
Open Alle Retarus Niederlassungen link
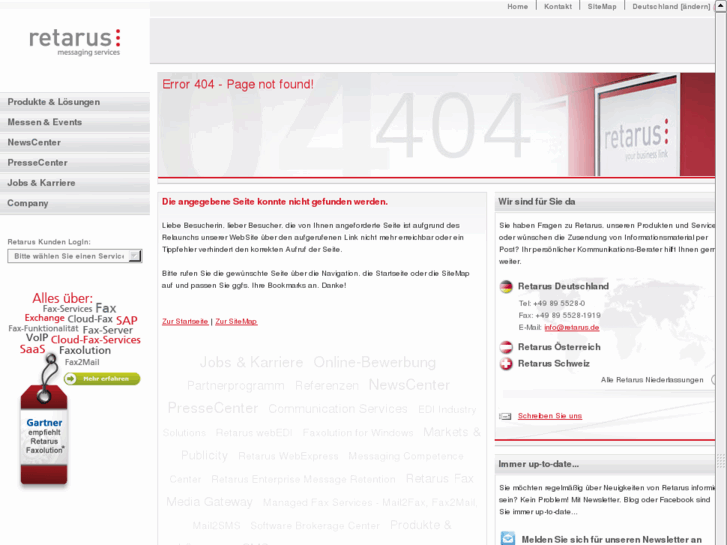[652, 380]
